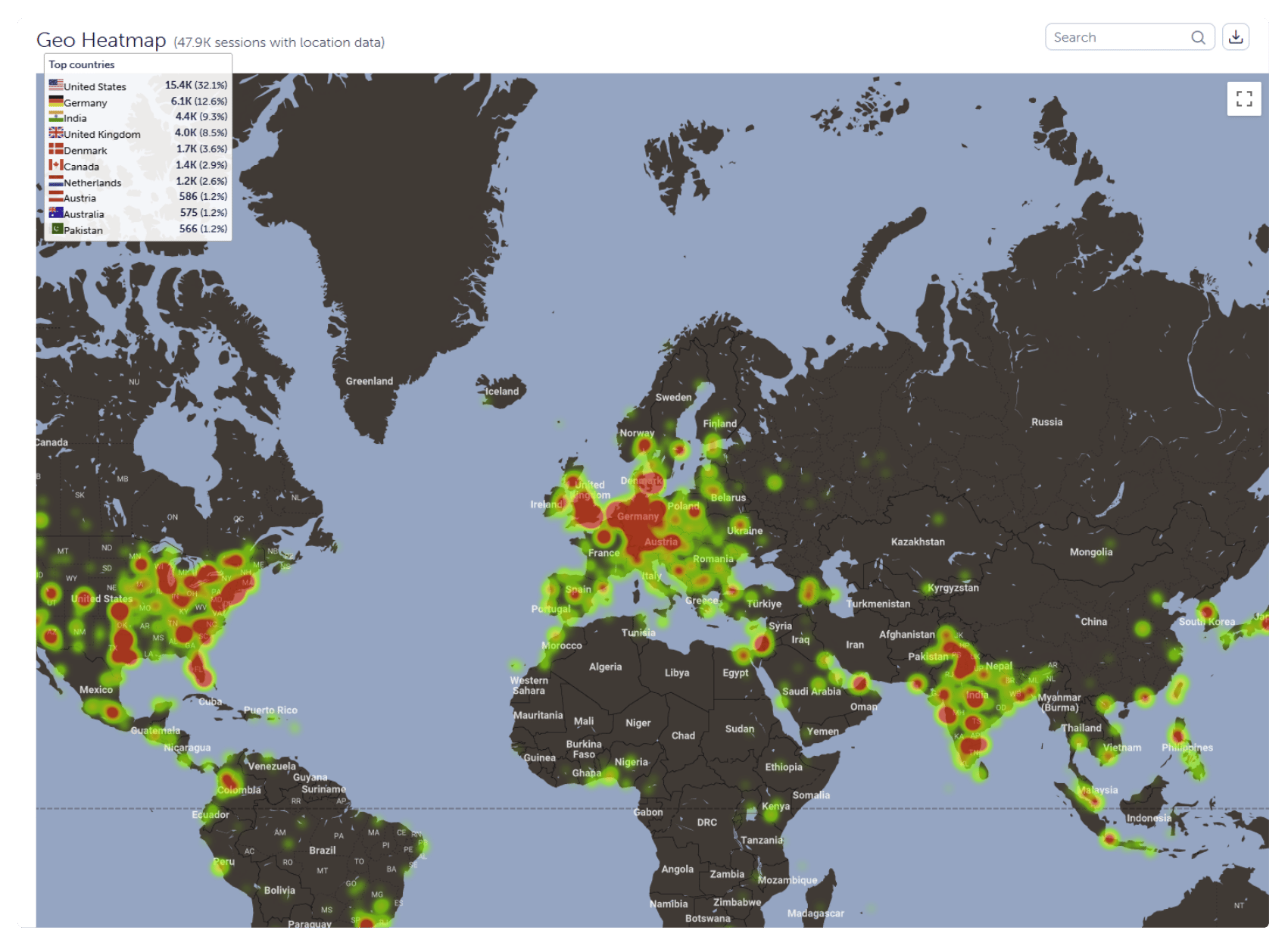
Task: Select the India flag icon
Action: coord(55,116)
